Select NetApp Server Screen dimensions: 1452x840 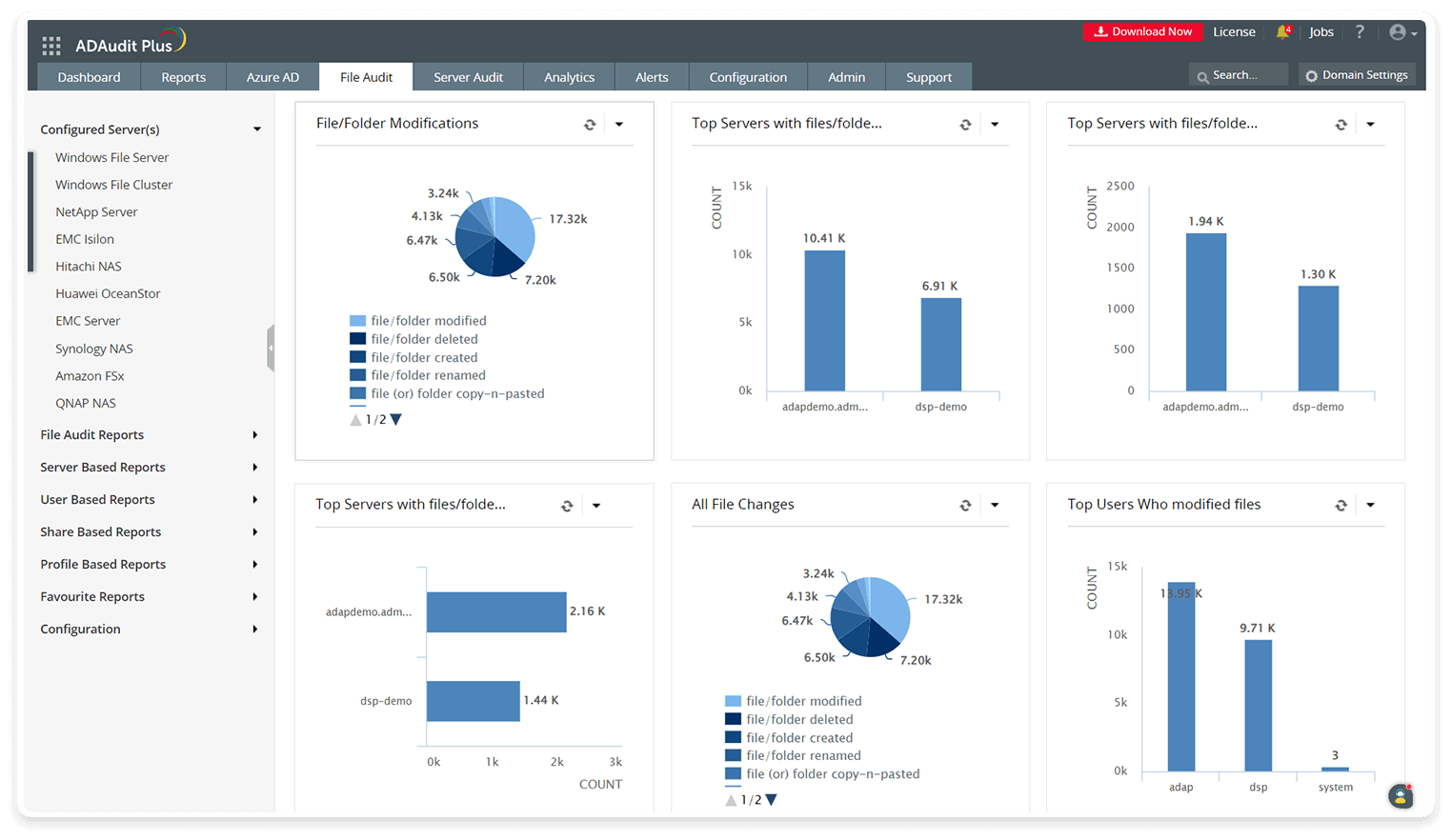click(x=96, y=212)
